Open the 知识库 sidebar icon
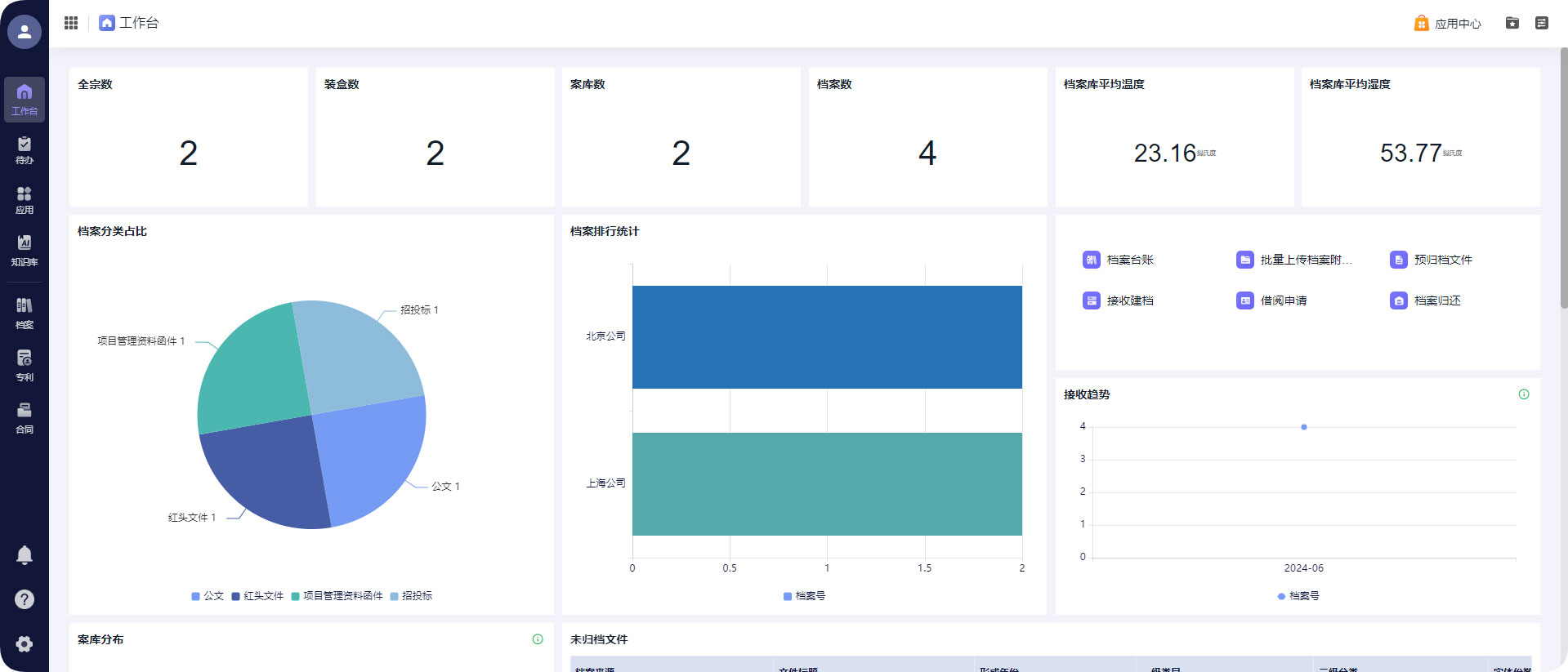1568x672 pixels. (x=25, y=250)
